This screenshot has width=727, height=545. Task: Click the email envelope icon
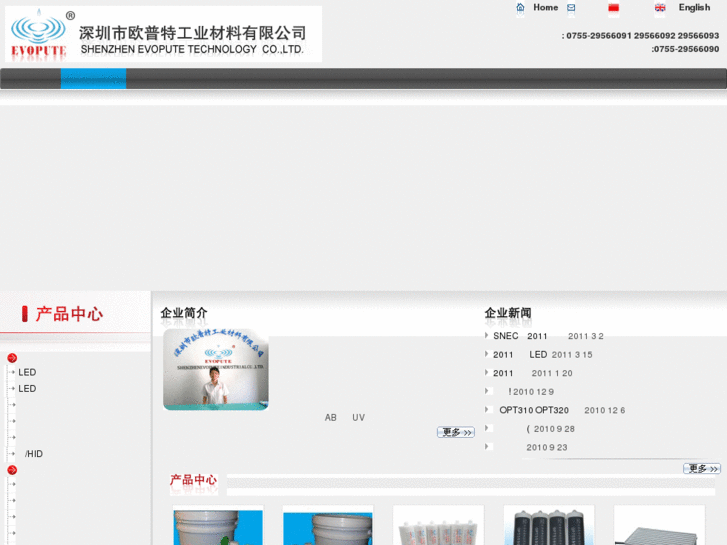coord(571,8)
